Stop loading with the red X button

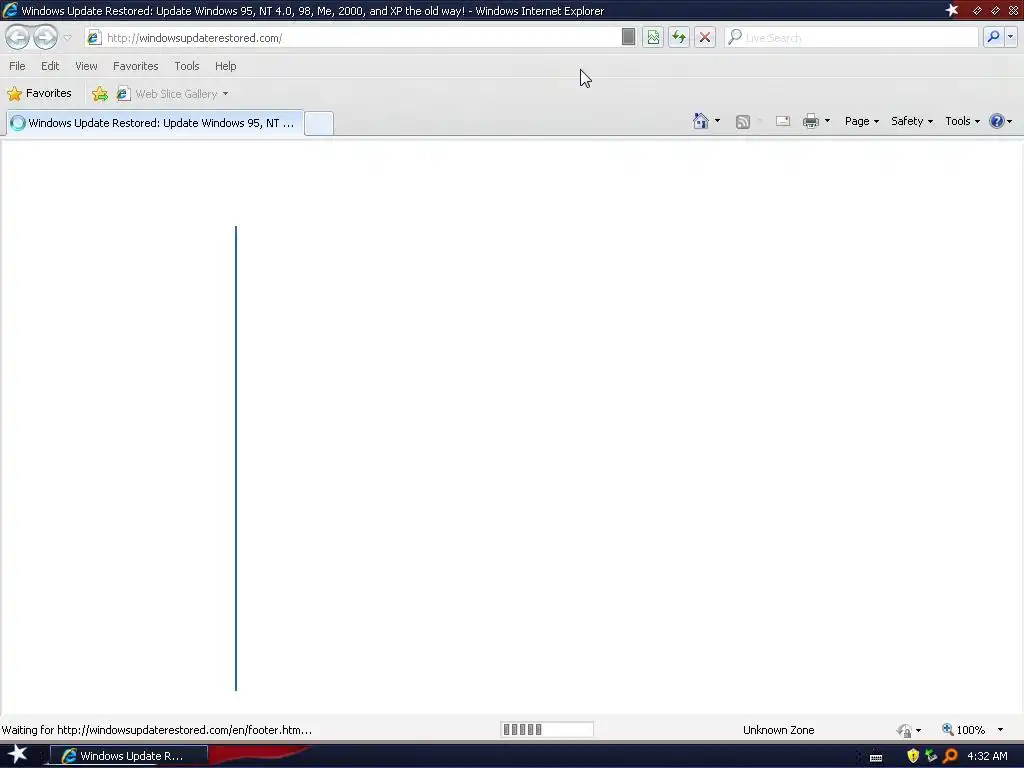coord(705,37)
